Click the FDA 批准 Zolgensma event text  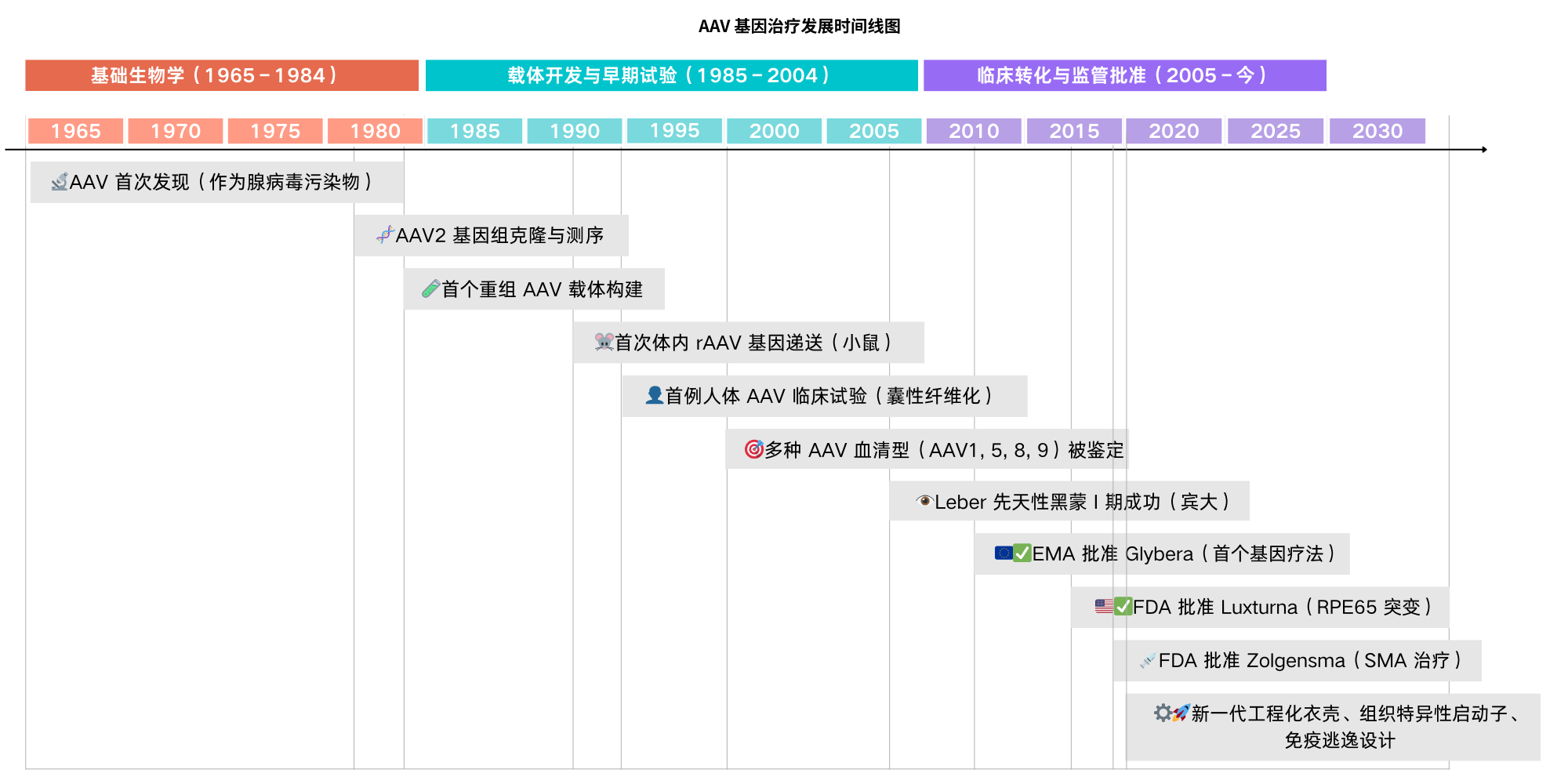1309,661
